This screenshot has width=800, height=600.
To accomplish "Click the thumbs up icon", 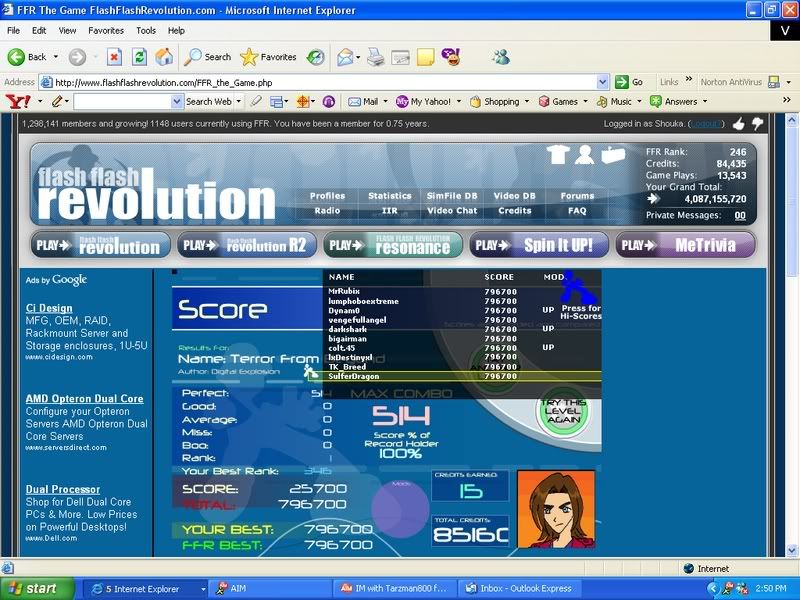I will click(x=739, y=124).
